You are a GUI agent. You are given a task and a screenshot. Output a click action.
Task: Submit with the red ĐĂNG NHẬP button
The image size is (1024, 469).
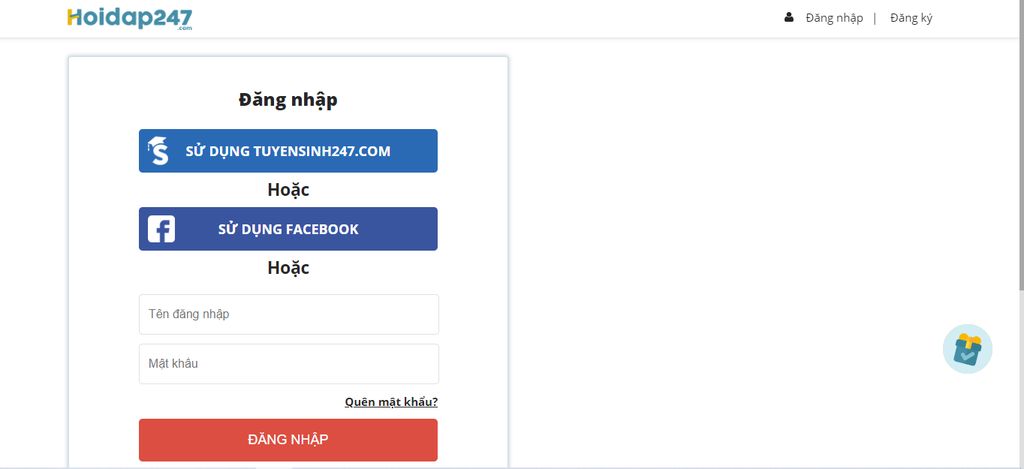pos(288,440)
